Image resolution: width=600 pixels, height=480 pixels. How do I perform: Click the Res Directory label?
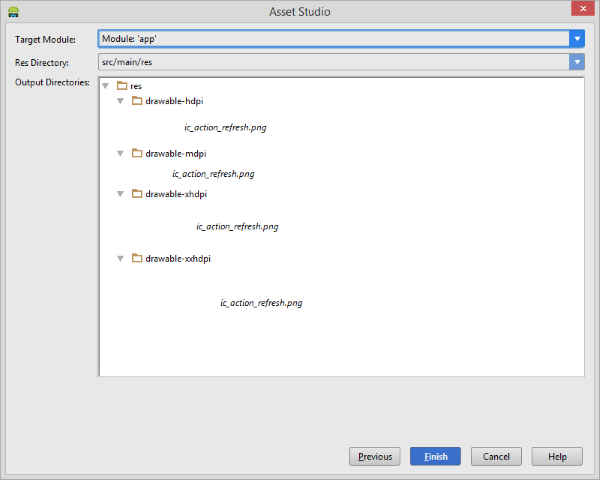[42, 62]
